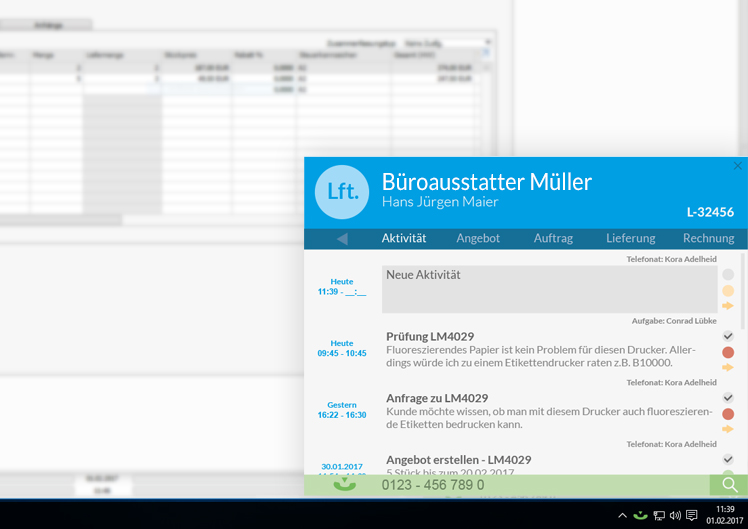
Task: Open the green phone app tray icon
Action: [640, 515]
